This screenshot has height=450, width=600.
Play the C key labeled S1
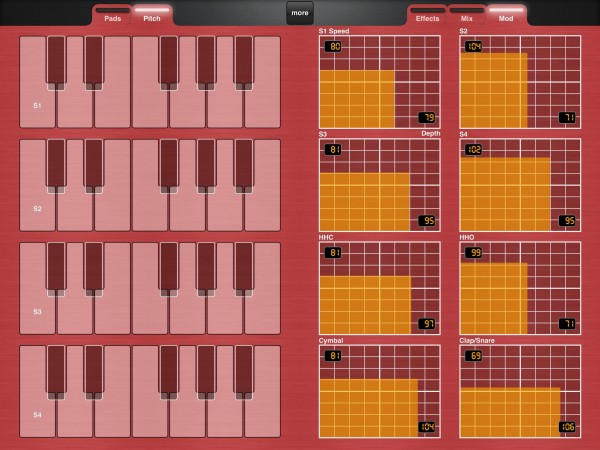coord(37,106)
